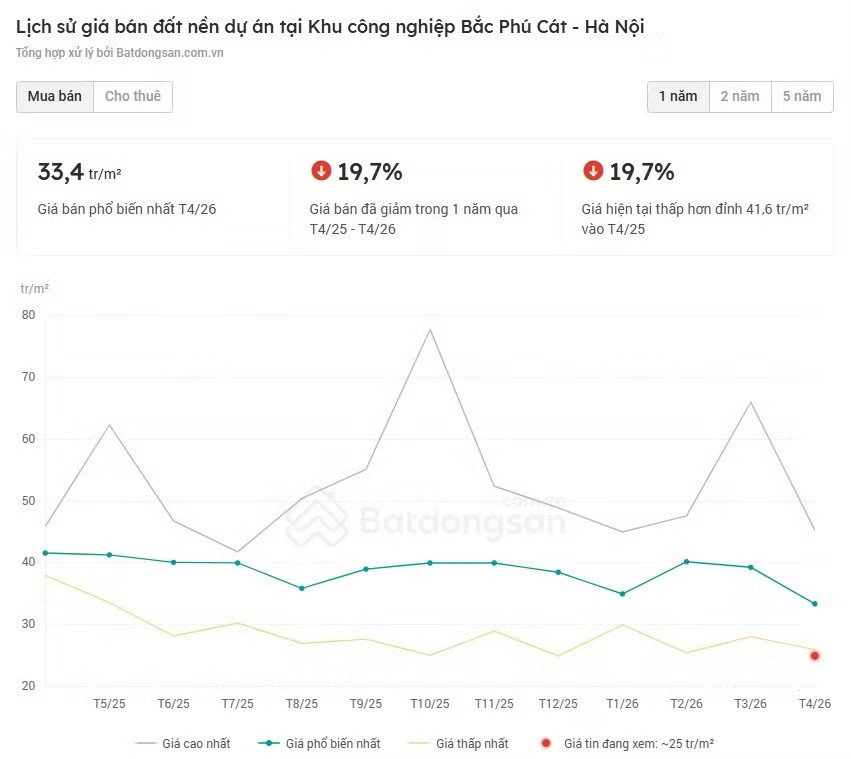Click T2/26 teal data point
The image size is (851, 759).
687,562
